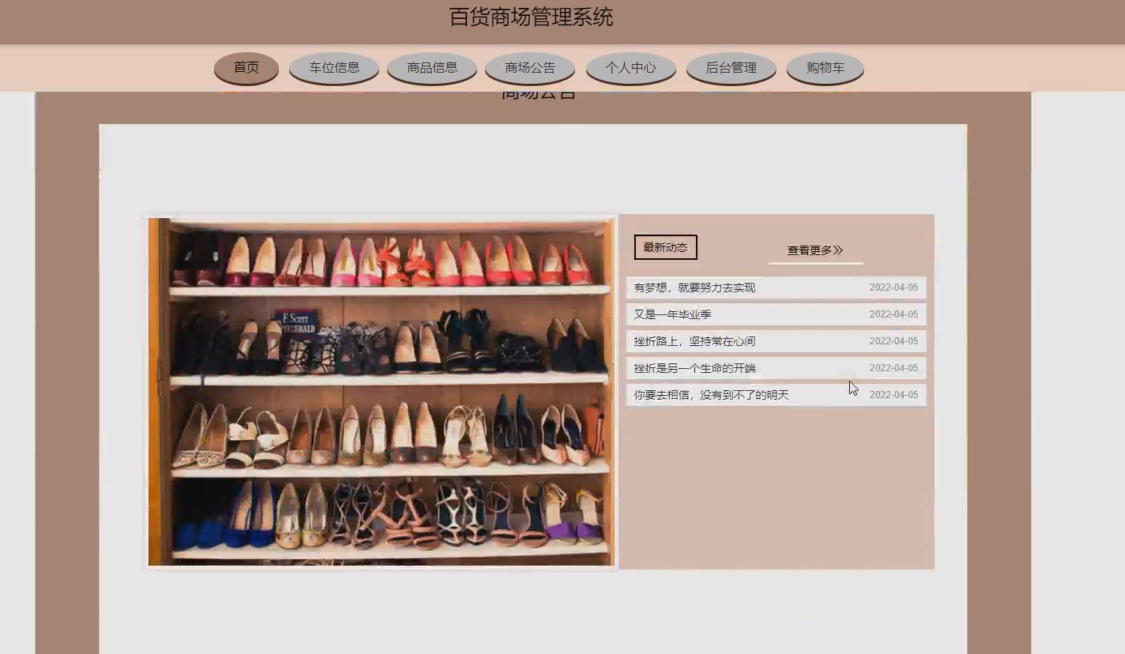The height and width of the screenshot is (654, 1125).
Task: Navigate to the 首页 homepage button
Action: (x=245, y=68)
